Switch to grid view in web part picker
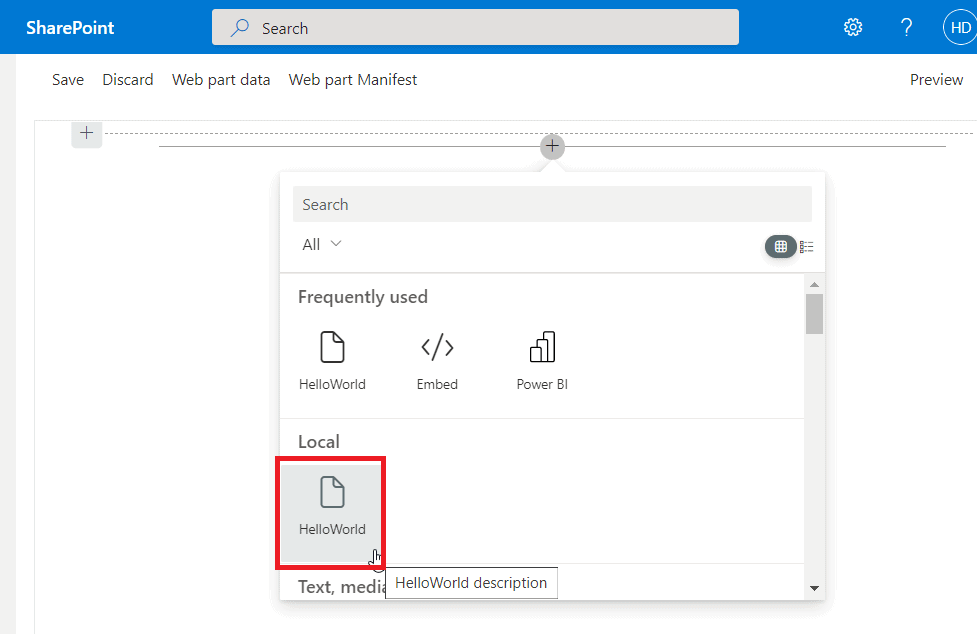977x634 pixels. pos(780,247)
